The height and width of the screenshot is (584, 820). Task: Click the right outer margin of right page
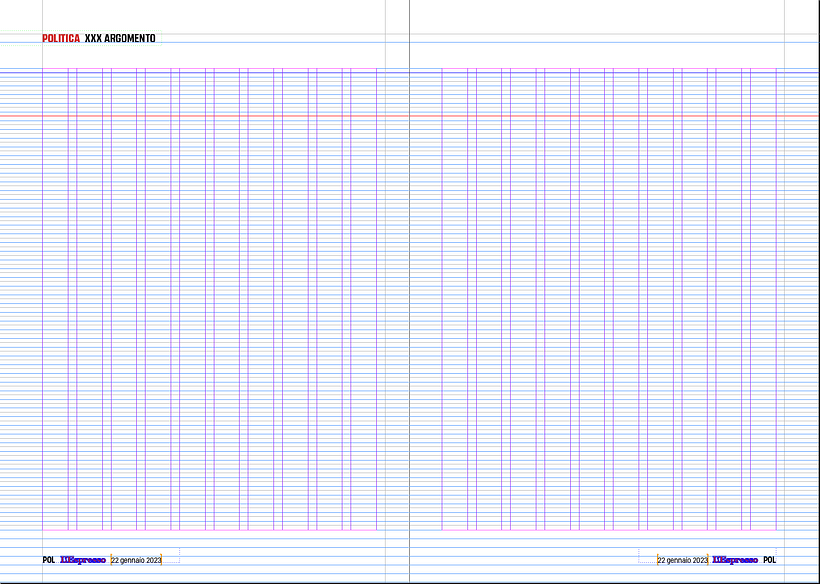(x=800, y=300)
